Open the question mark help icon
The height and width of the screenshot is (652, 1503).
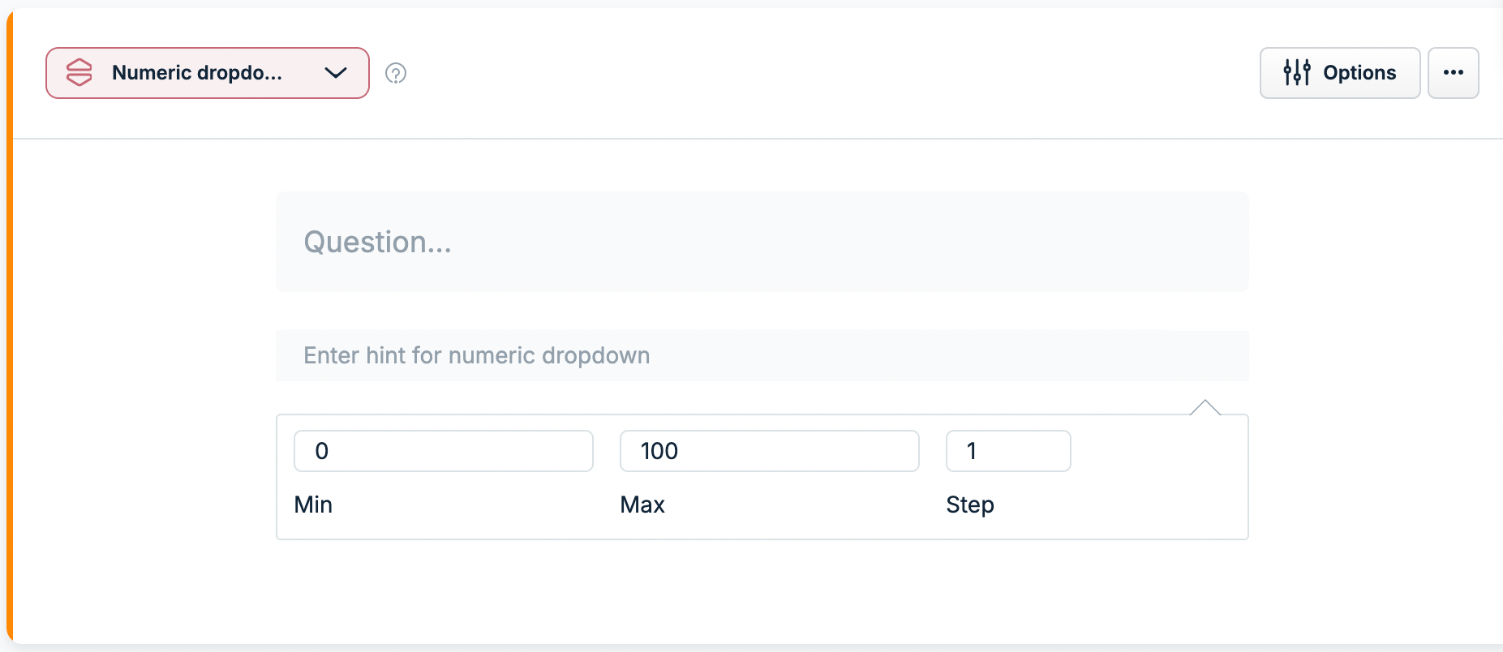click(x=396, y=73)
